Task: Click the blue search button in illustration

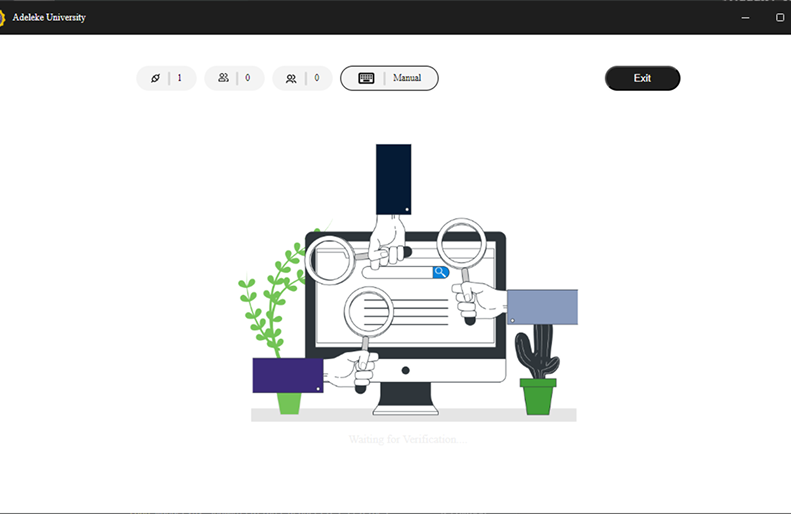Action: [x=440, y=272]
